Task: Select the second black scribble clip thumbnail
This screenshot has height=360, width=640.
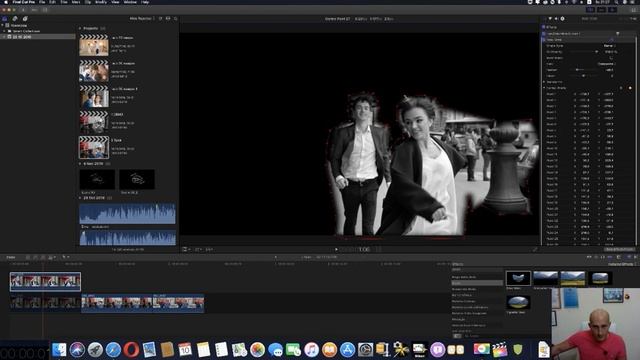Action: coord(137,179)
